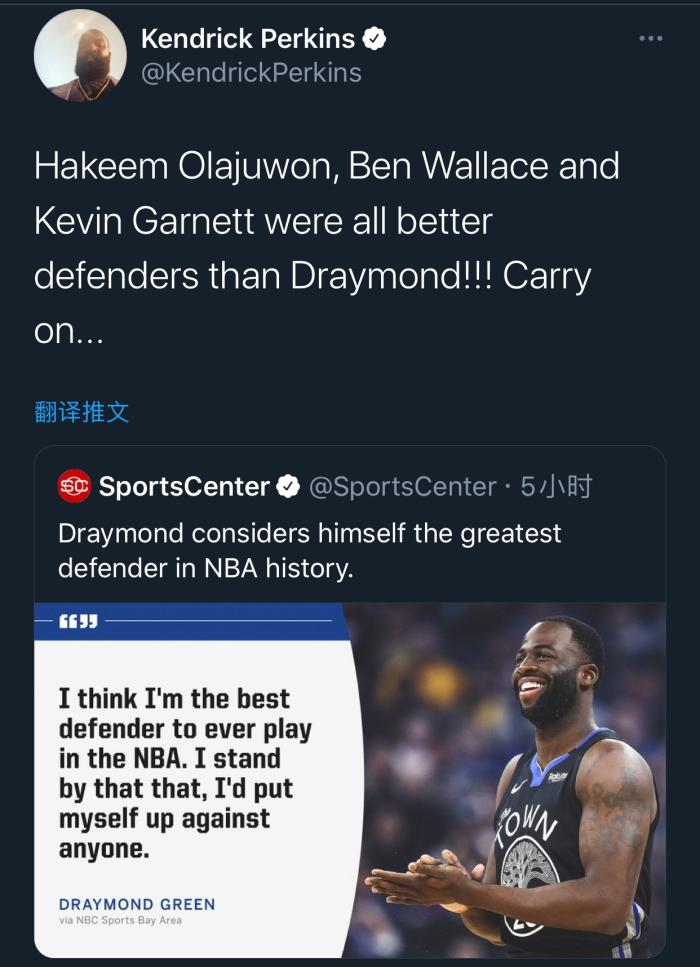The width and height of the screenshot is (700, 967).
Task: Open the Kendrick Perkins display name link
Action: pos(248,39)
